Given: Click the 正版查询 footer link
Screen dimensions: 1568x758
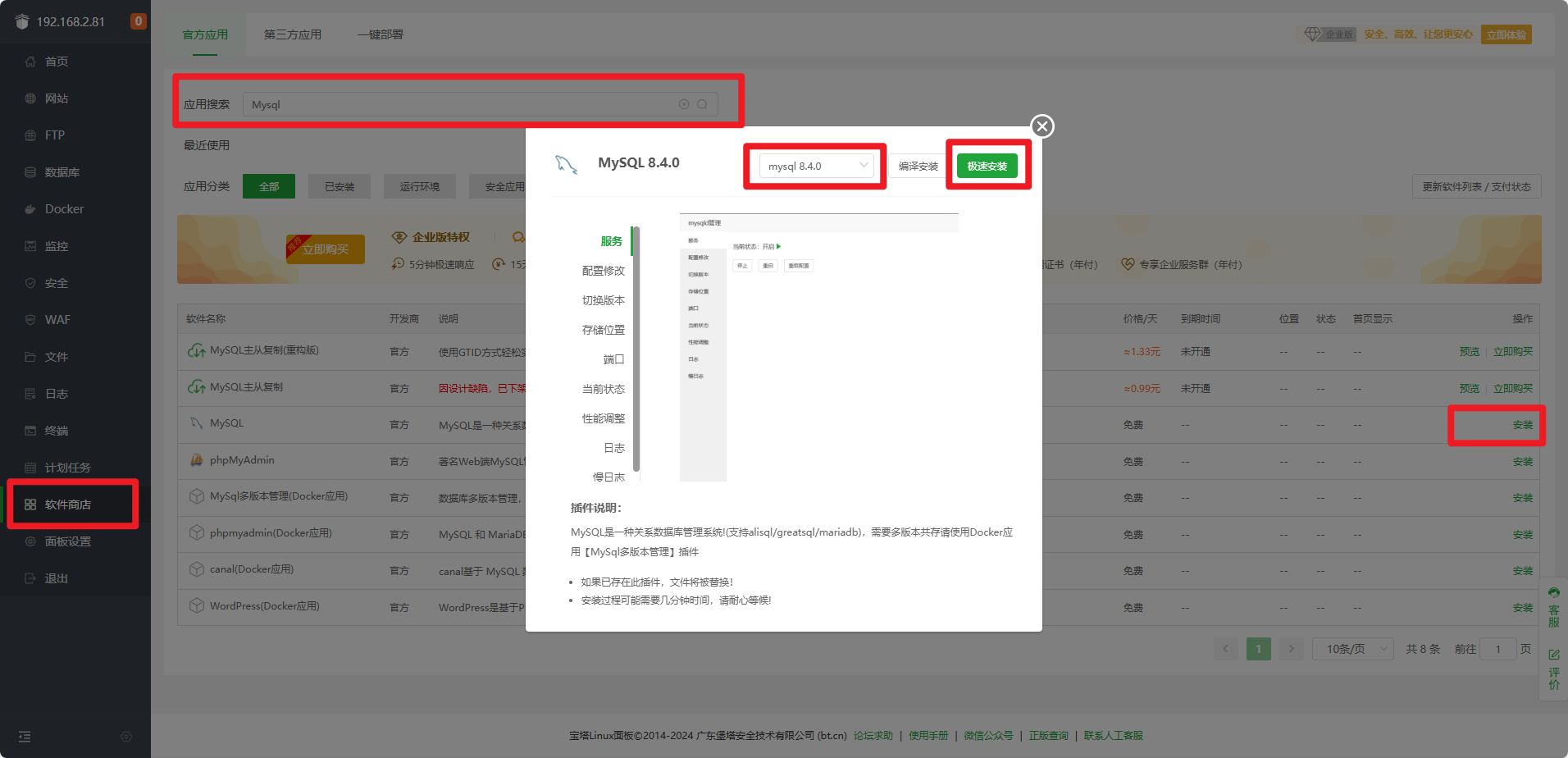Looking at the screenshot, I should click(1049, 736).
